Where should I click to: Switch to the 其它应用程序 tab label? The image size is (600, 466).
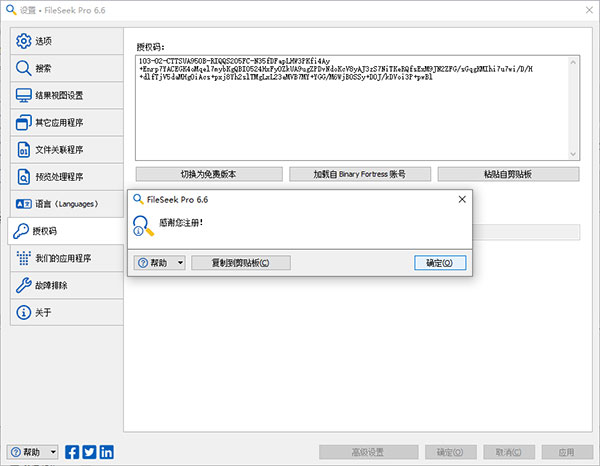tap(59, 122)
